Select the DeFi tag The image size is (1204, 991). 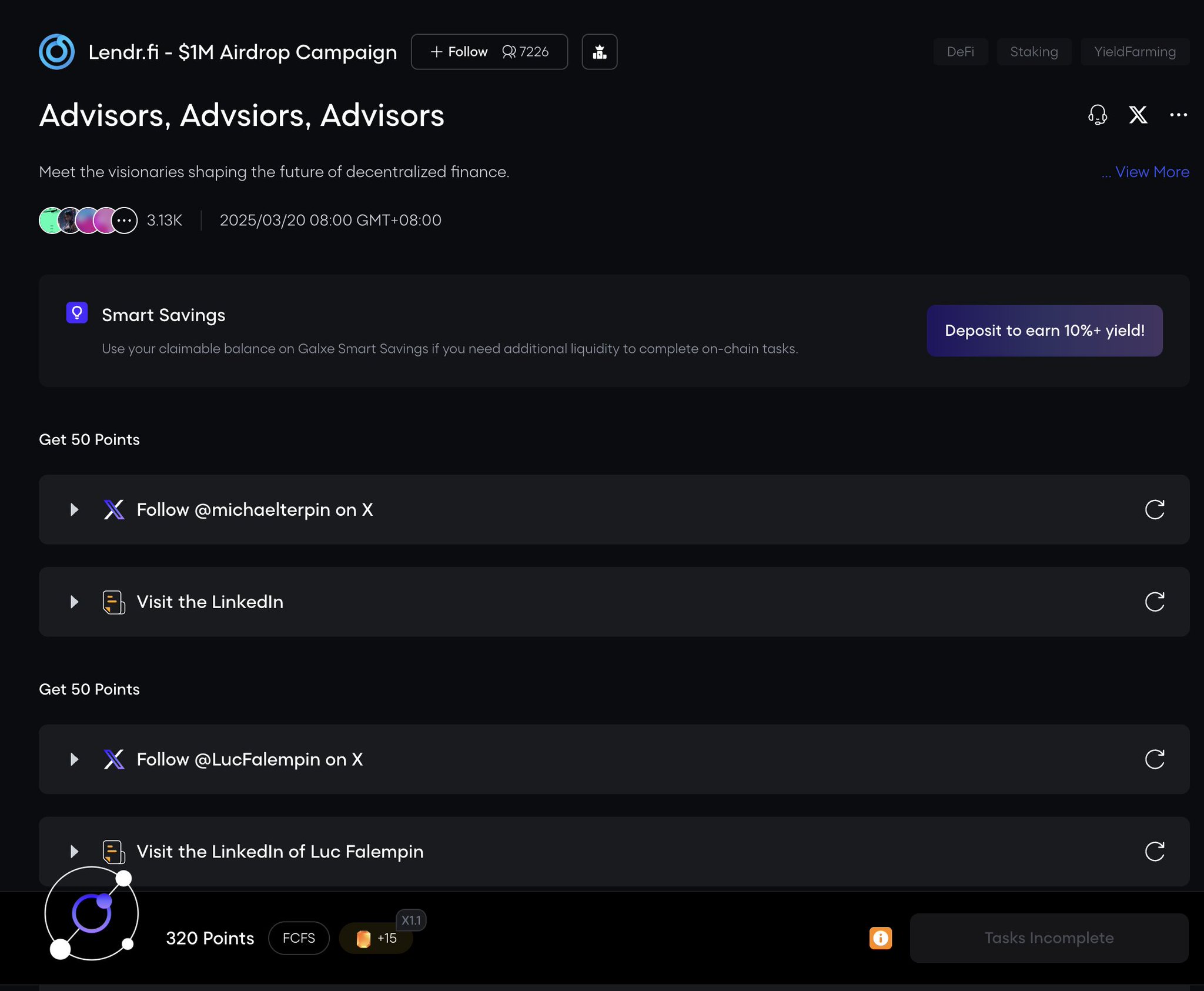960,52
